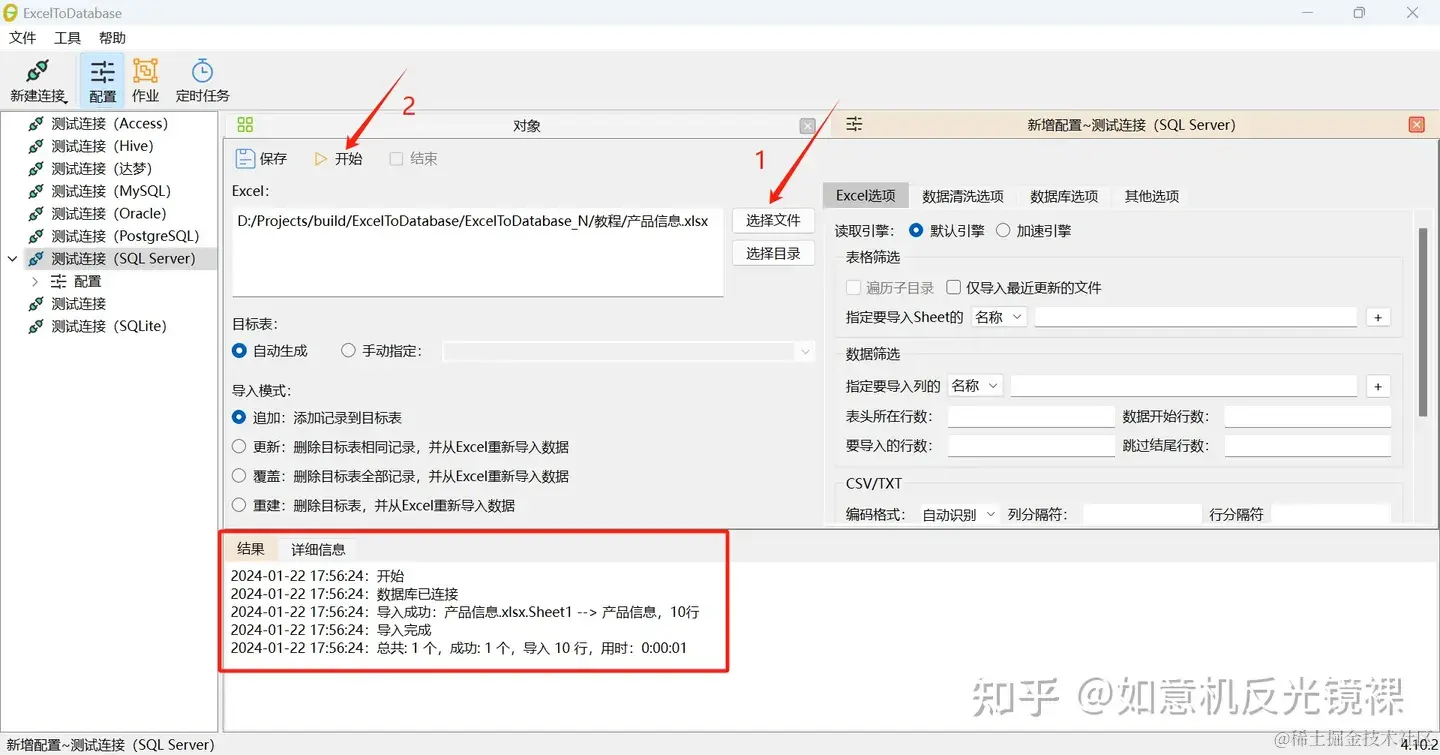This screenshot has height=755, width=1440.
Task: Click connection icon beside 测试连接 (Oracle)
Action: pyautogui.click(x=36, y=214)
